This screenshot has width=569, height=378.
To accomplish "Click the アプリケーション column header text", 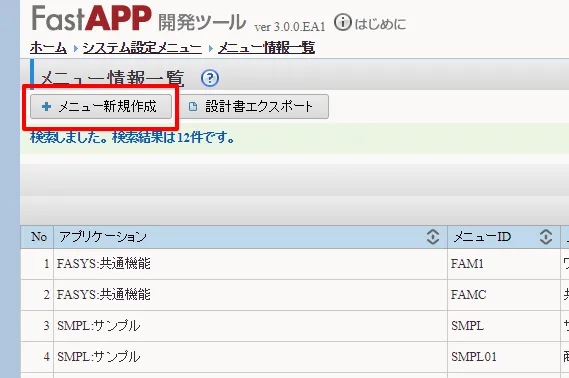I will [x=103, y=237].
